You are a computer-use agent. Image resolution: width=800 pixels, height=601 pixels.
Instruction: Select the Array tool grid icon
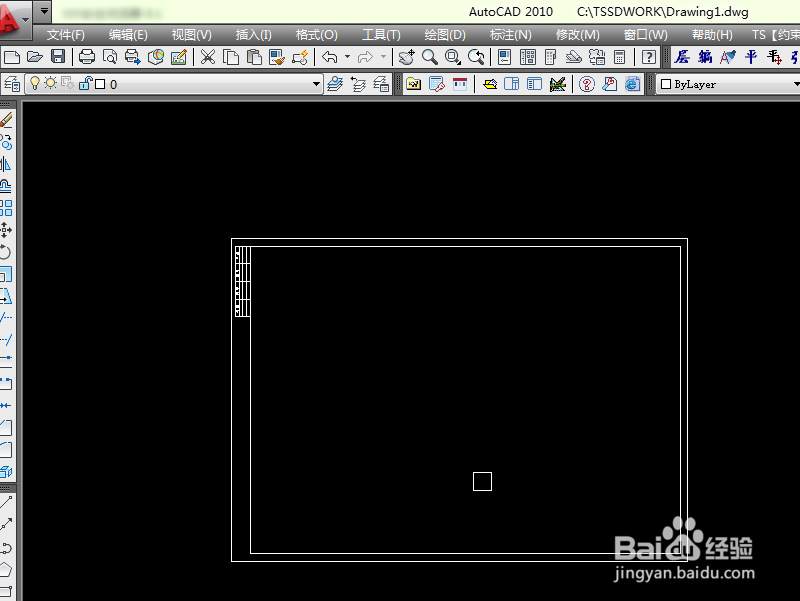click(x=6, y=208)
